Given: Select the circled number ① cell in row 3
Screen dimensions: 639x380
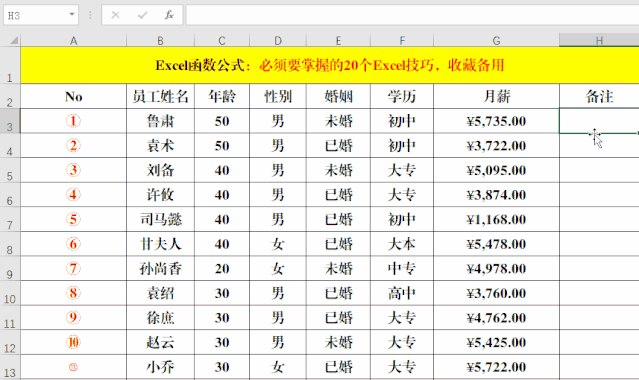Looking at the screenshot, I should (73, 121).
